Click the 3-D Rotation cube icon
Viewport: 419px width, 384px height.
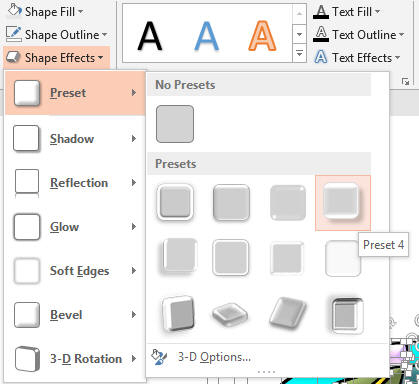tap(27, 359)
